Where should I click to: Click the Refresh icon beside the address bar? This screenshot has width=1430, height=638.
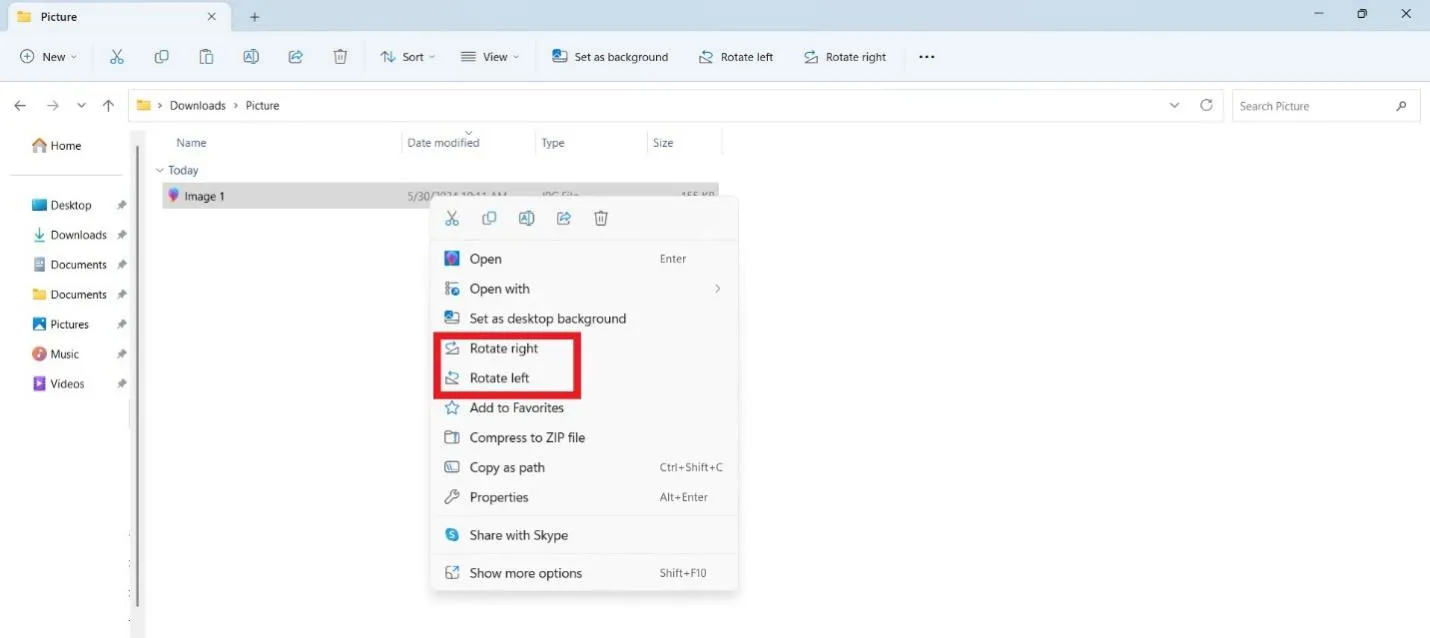point(1206,105)
